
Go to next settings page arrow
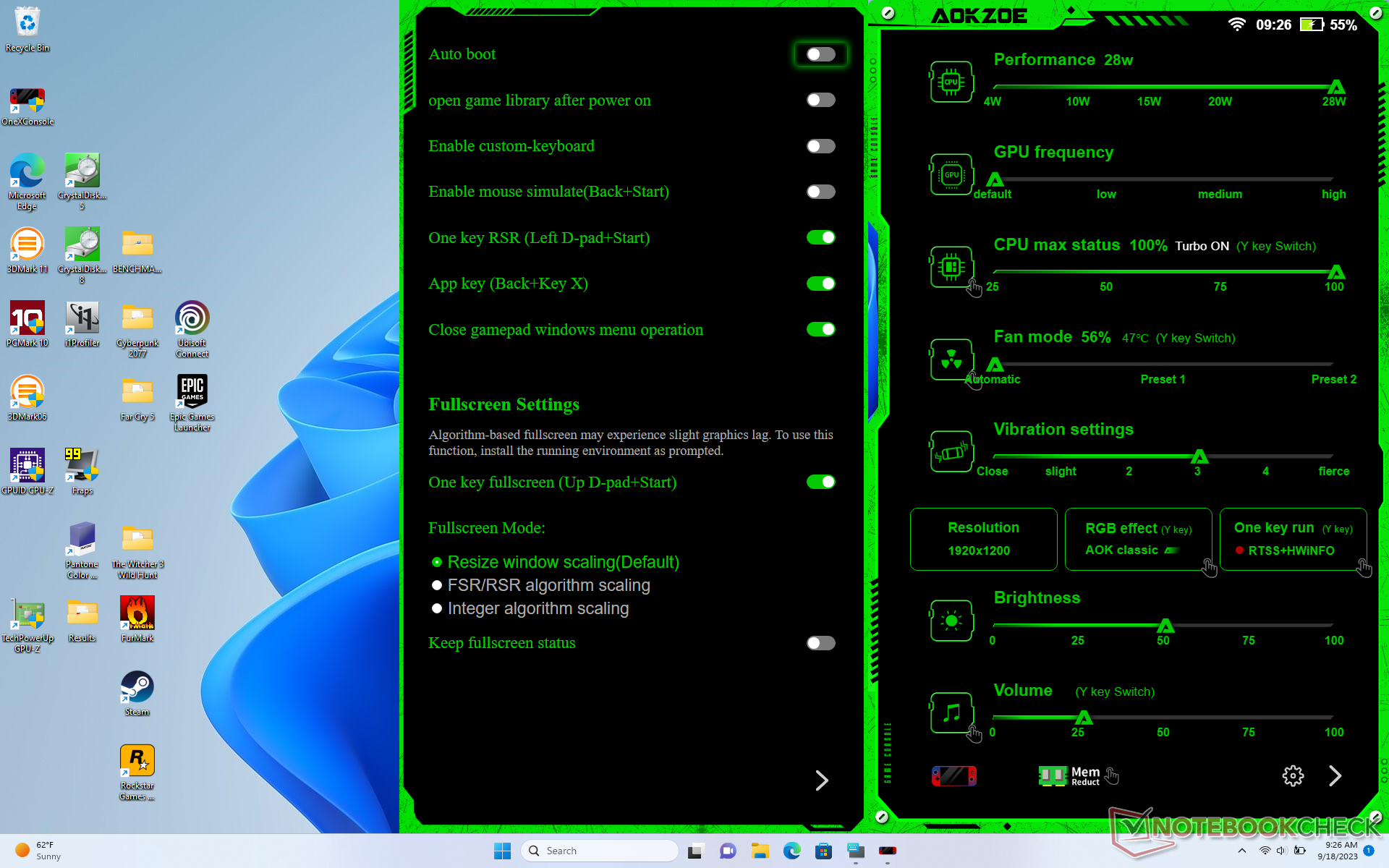click(x=821, y=780)
